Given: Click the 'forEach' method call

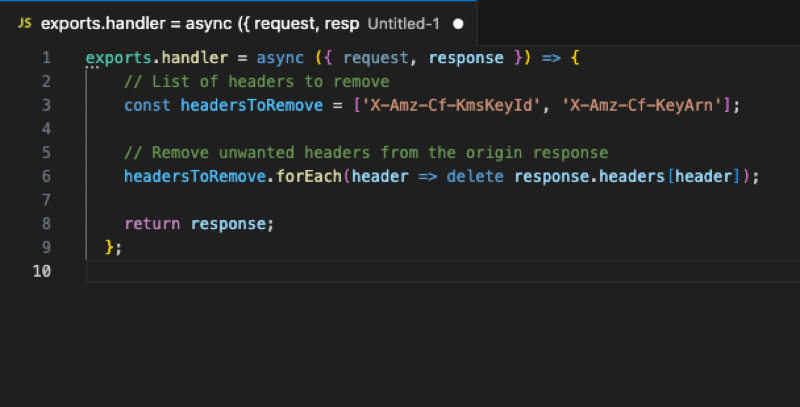Looking at the screenshot, I should coord(309,176).
